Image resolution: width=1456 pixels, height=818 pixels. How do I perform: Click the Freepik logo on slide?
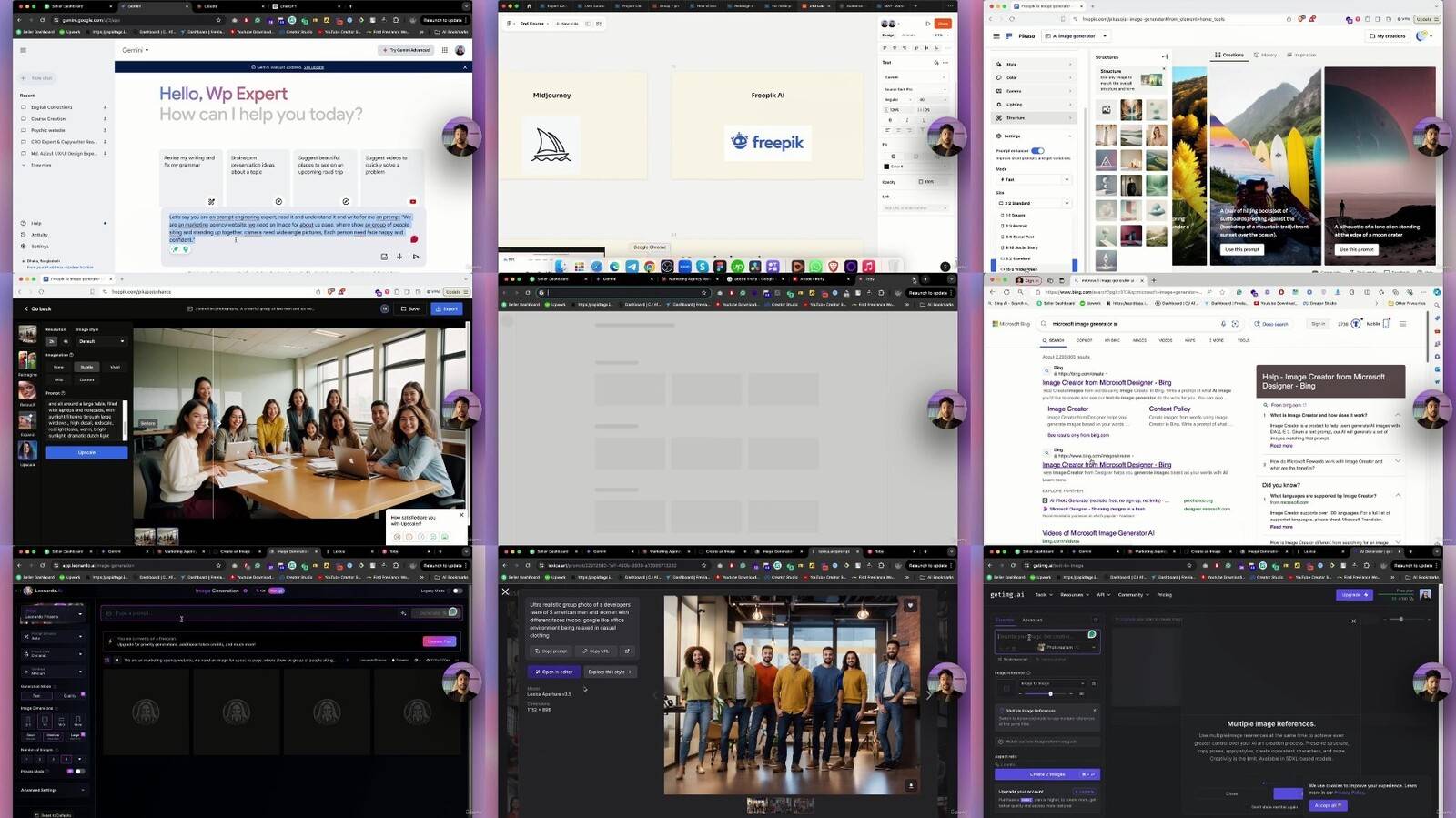tap(768, 142)
